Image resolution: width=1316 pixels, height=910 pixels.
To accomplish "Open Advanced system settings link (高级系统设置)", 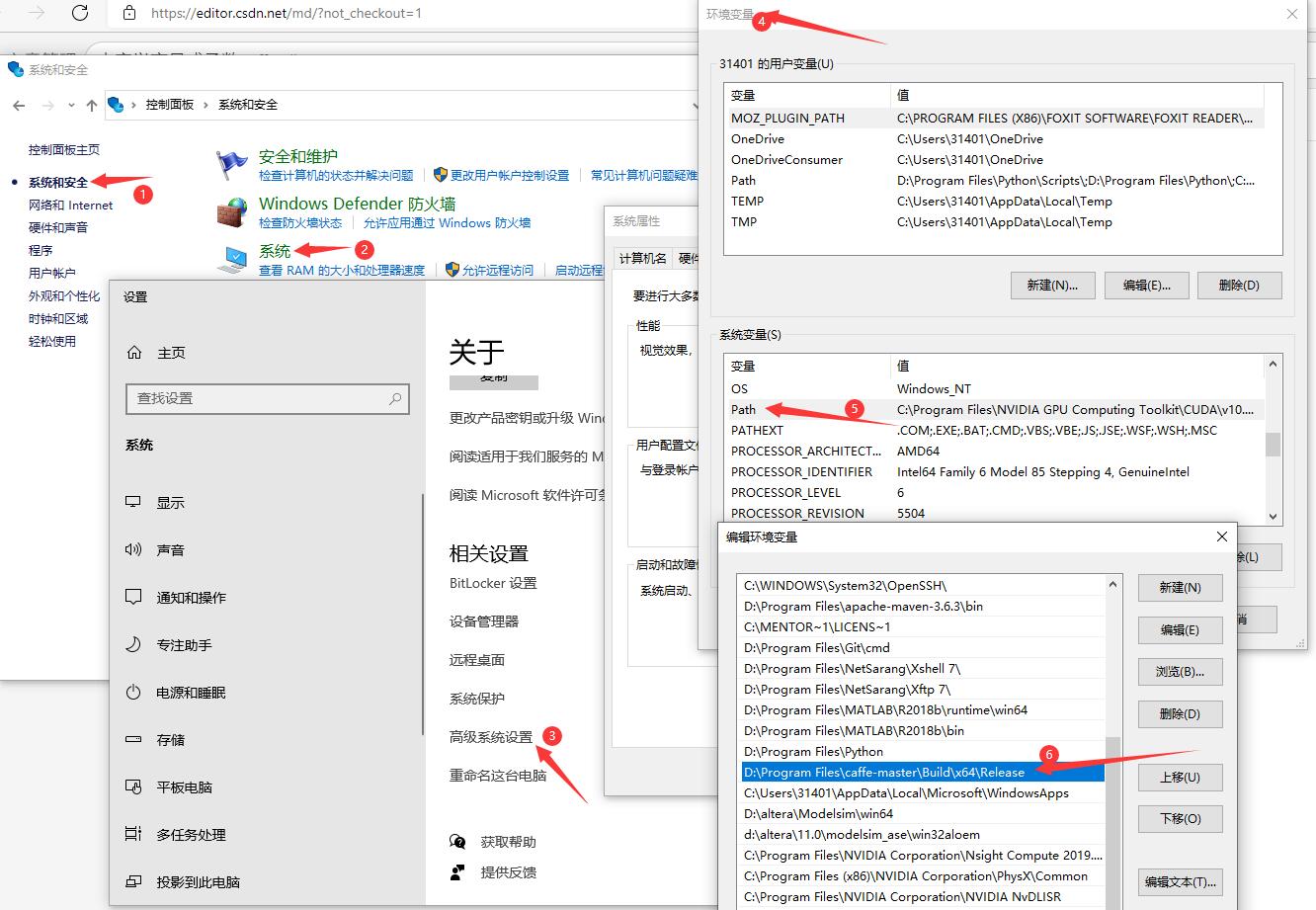I will pyautogui.click(x=491, y=737).
